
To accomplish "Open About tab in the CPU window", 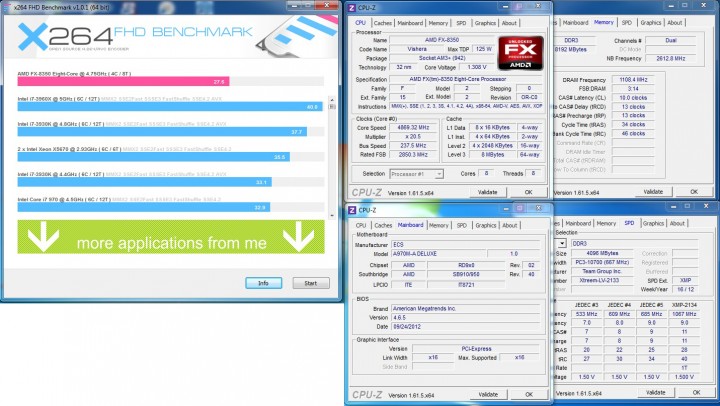I will point(509,23).
